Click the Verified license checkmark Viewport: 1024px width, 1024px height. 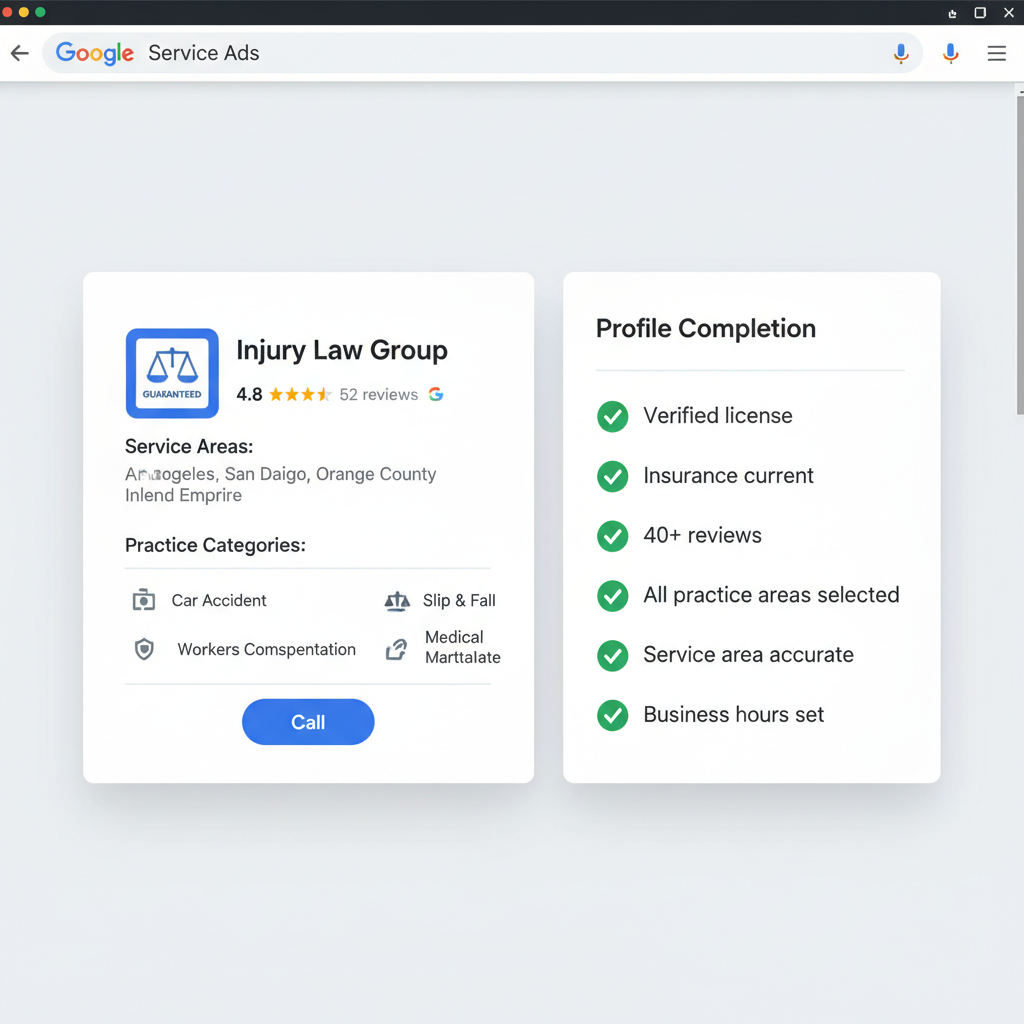coord(613,416)
